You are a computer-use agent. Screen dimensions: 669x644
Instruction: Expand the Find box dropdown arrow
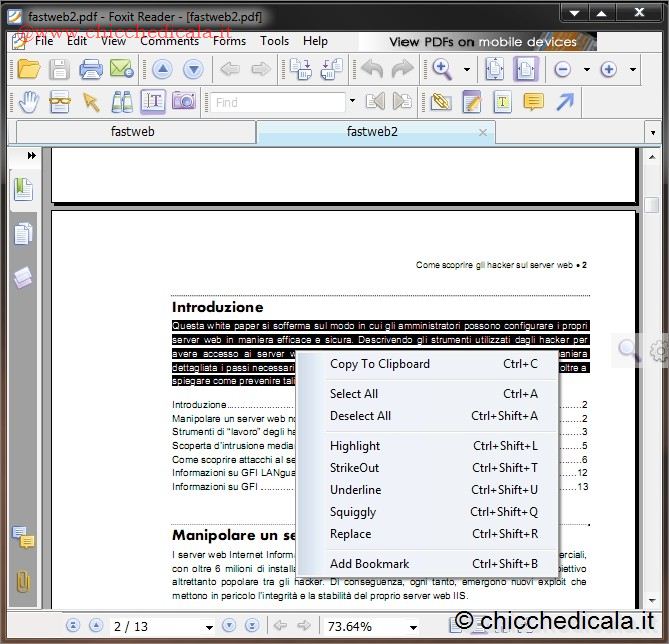click(352, 102)
